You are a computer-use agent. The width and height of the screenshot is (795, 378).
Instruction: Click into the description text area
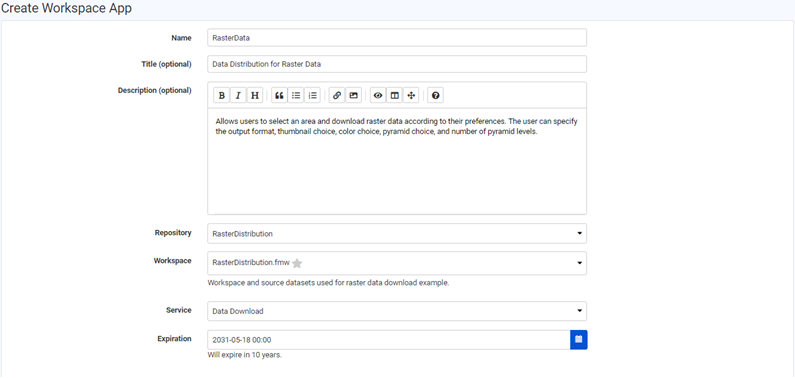[397, 161]
